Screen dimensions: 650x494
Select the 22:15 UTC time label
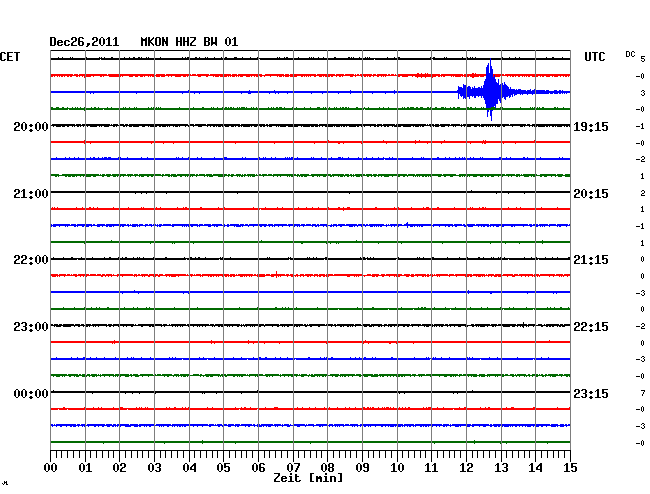(x=591, y=327)
